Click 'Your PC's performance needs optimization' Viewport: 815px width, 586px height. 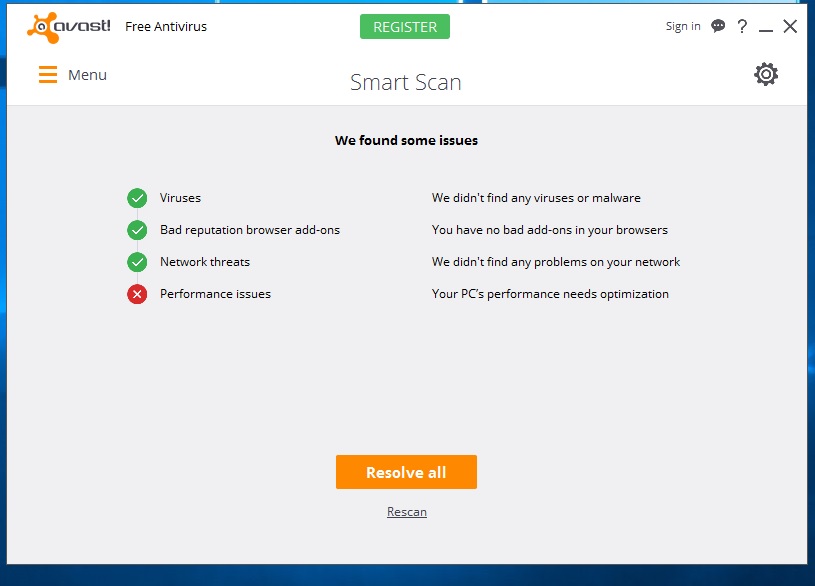coord(550,294)
